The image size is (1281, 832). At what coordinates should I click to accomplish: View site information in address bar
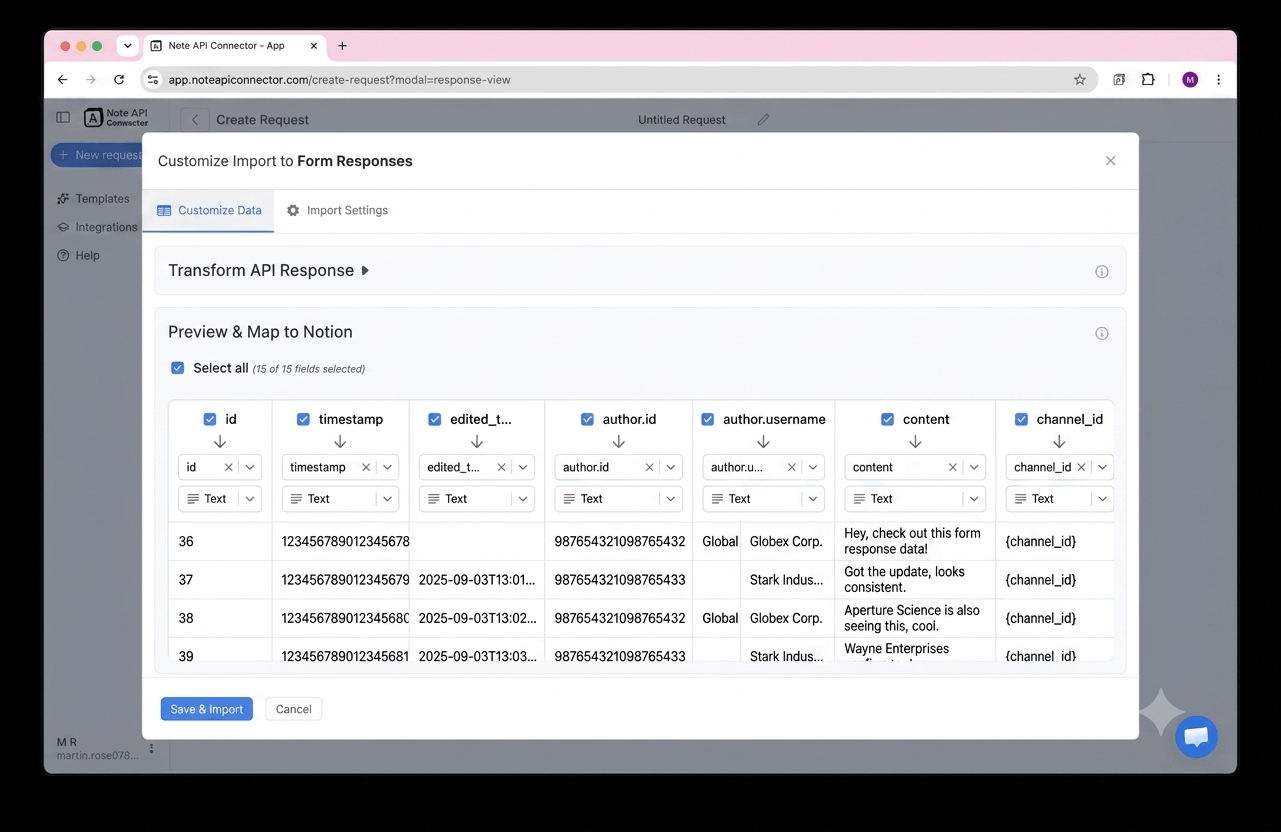[152, 80]
